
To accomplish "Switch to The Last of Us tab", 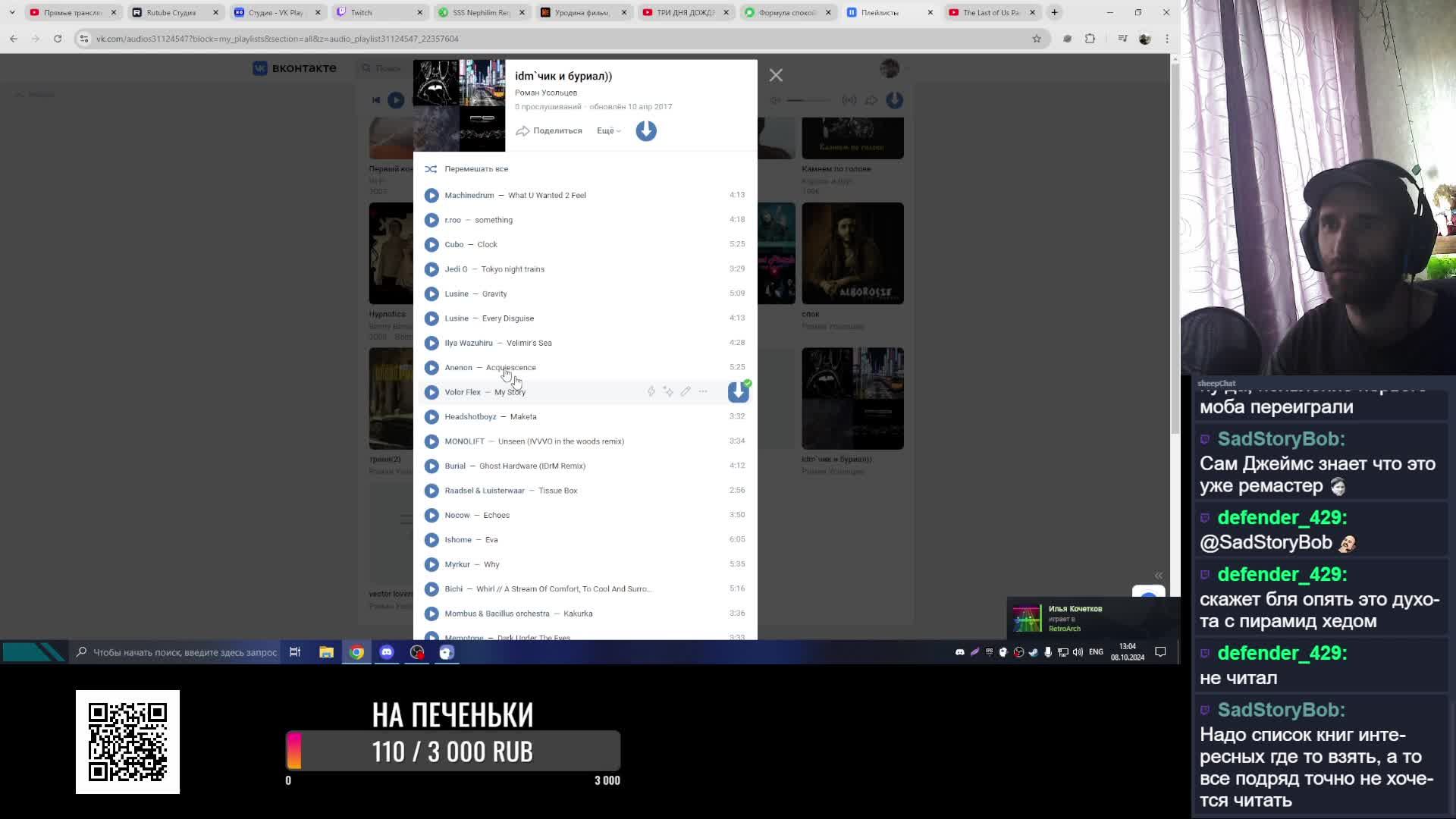I will pos(990,12).
